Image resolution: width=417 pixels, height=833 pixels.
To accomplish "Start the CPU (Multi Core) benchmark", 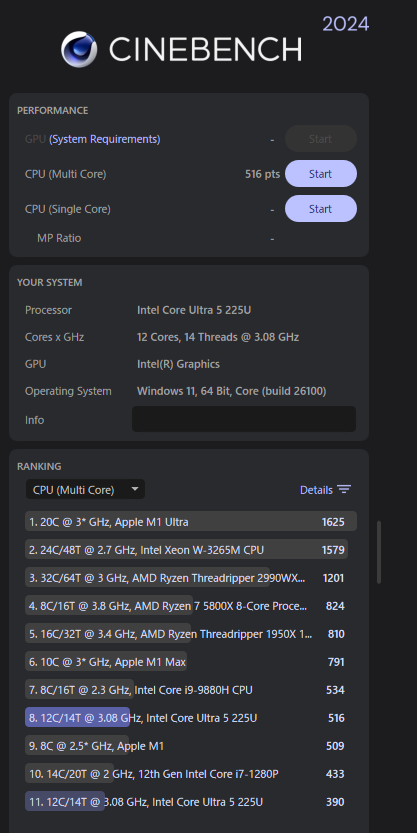I will point(321,174).
